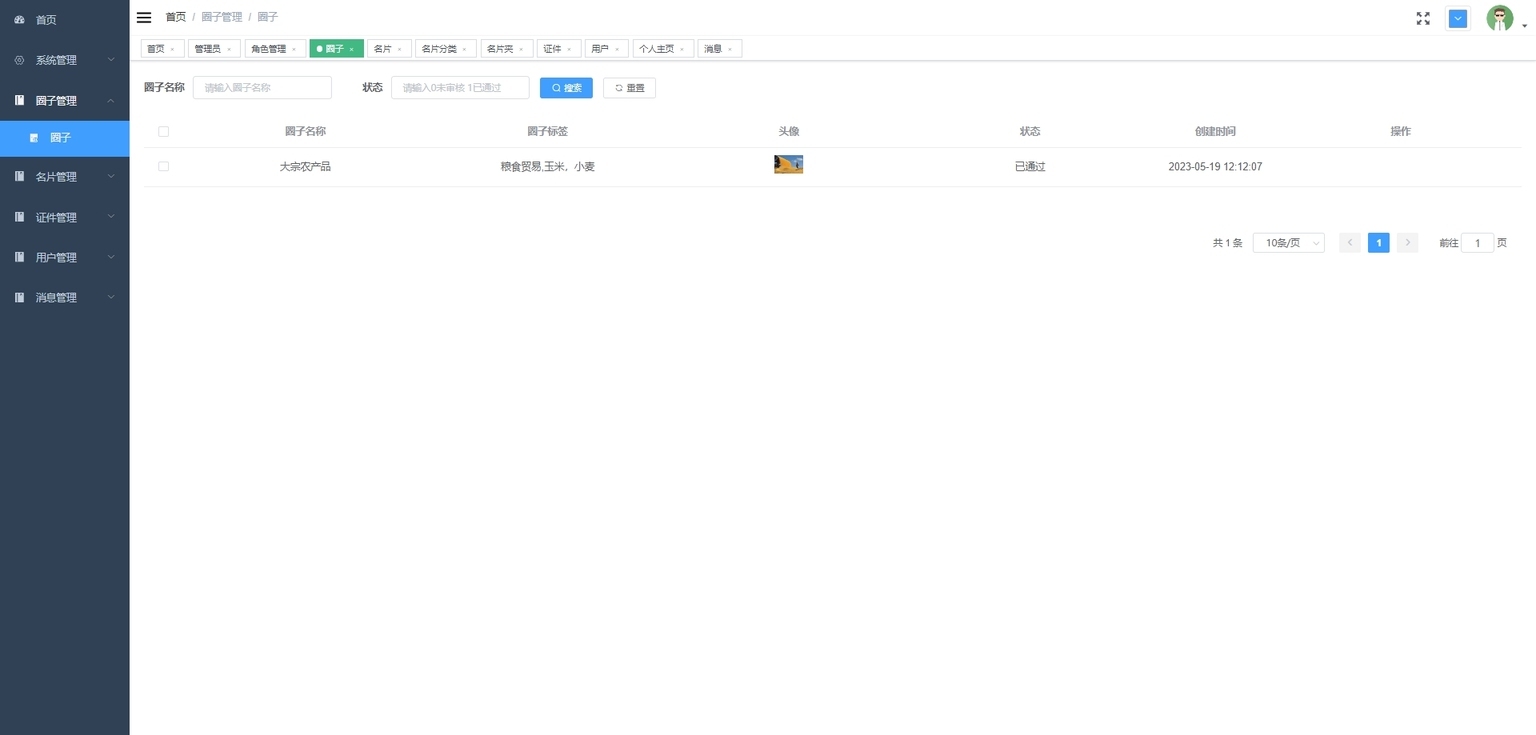Toggle fullscreen mode icon in top bar
Viewport: 1536px width, 735px height.
click(x=1423, y=18)
